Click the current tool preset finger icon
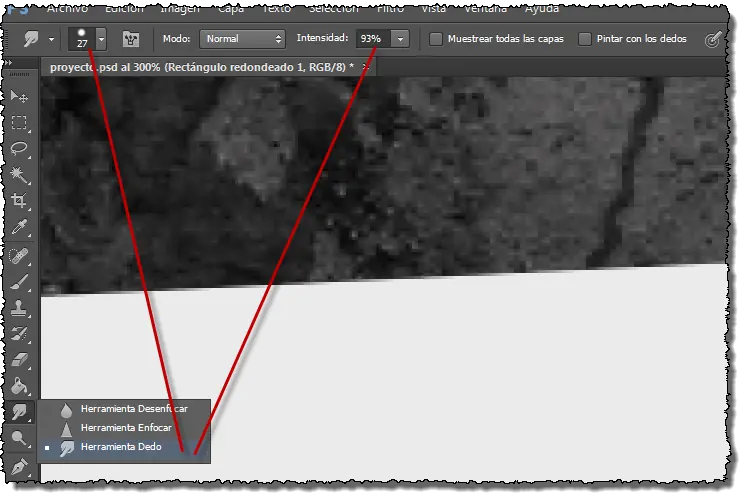Screen dimensions: 747x503 click(31, 39)
